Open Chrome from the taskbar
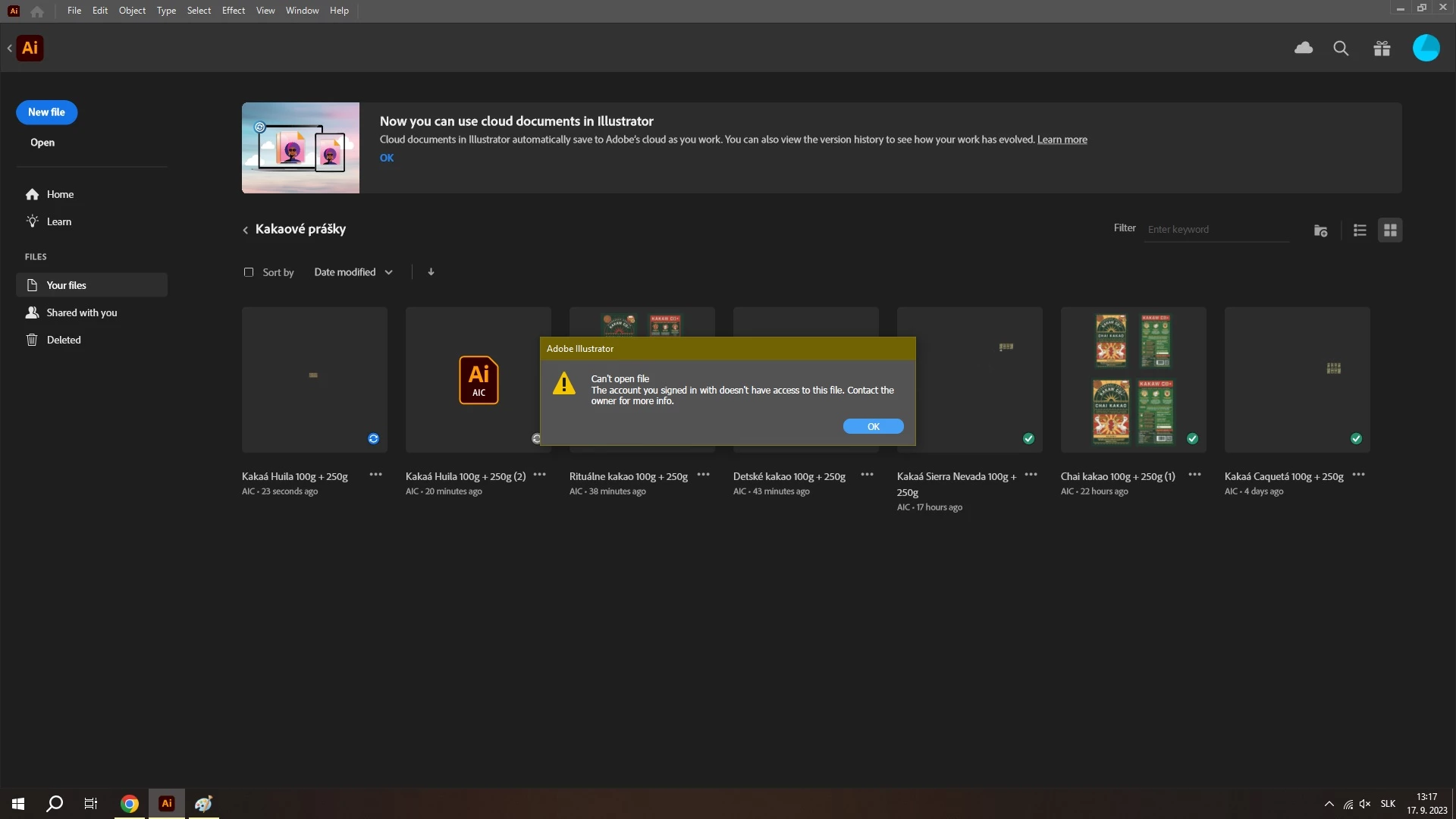1456x819 pixels. (x=130, y=804)
